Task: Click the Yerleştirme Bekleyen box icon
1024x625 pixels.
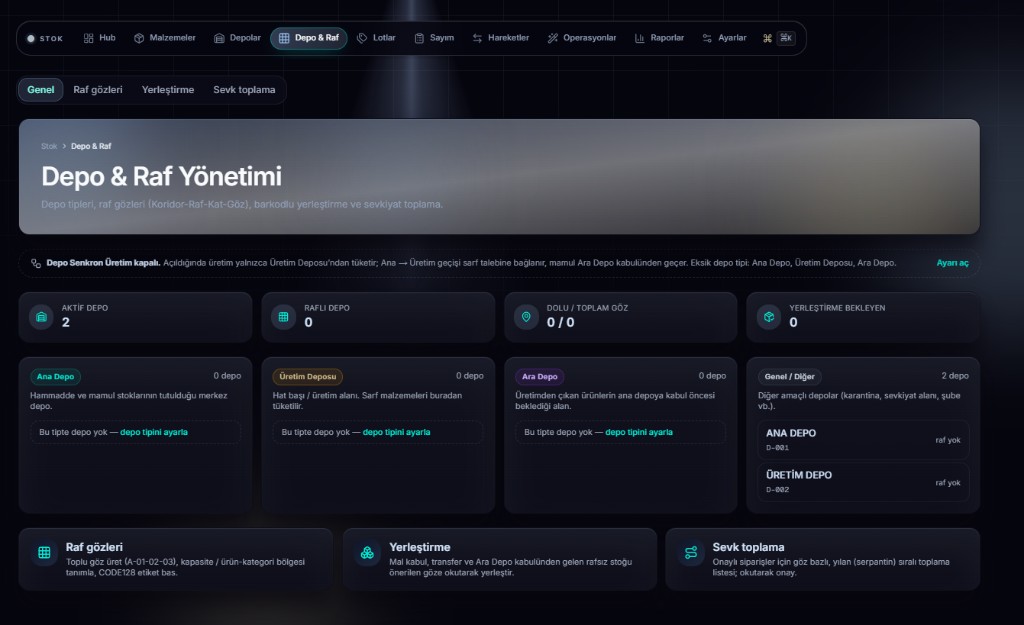Action: [x=769, y=317]
